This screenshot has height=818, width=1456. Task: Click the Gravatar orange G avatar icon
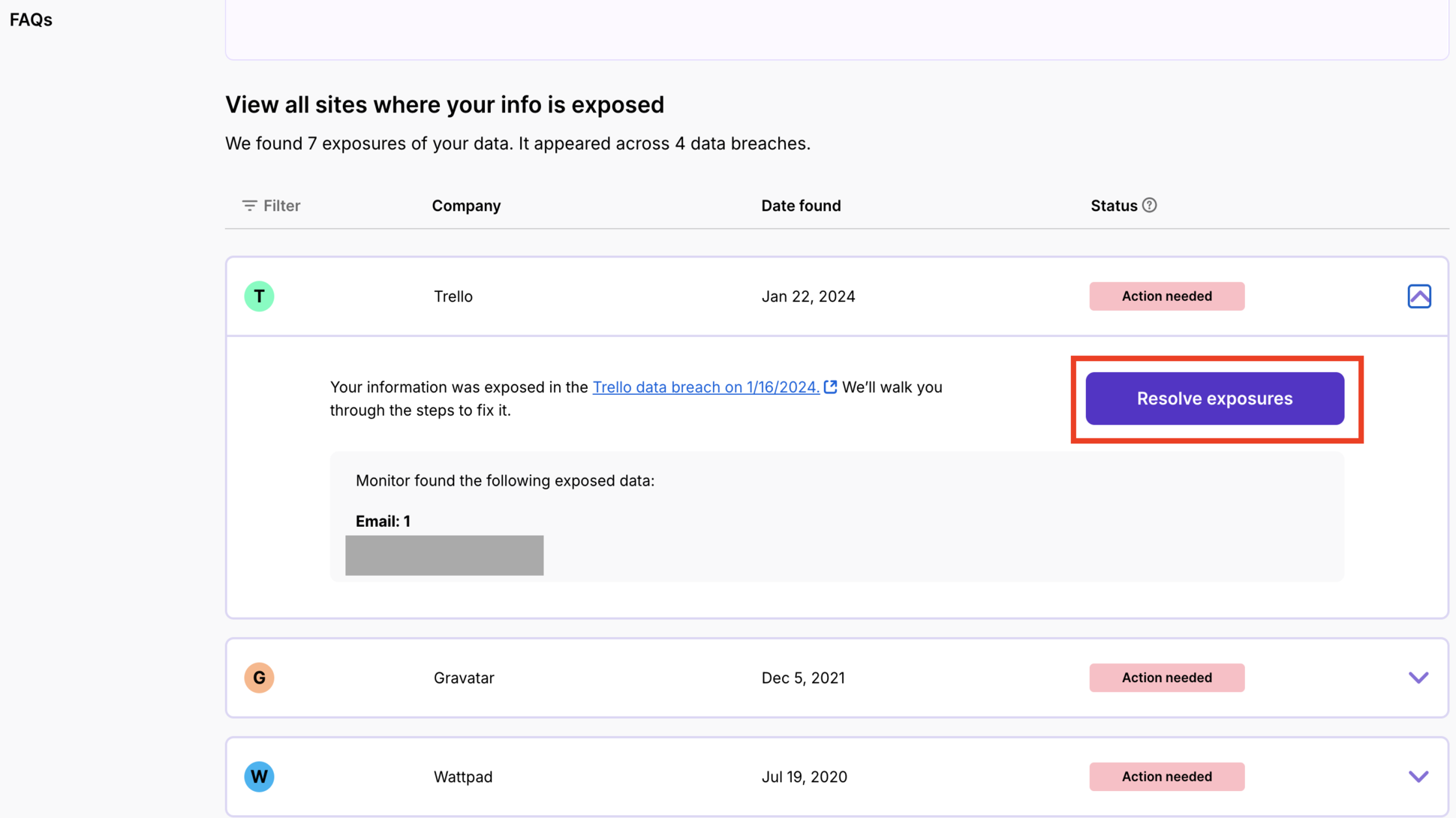coord(259,678)
